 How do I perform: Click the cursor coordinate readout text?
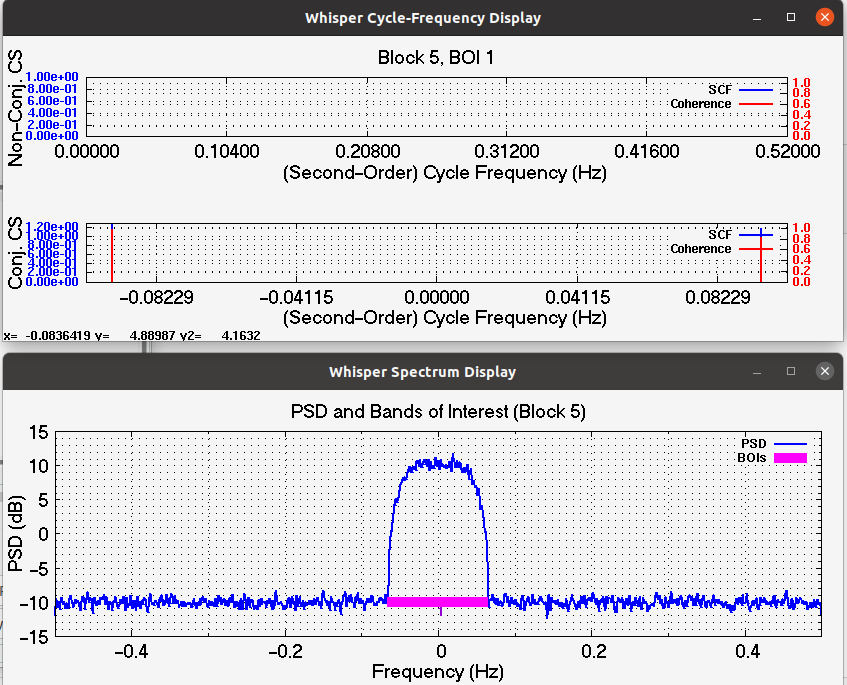pos(130,336)
